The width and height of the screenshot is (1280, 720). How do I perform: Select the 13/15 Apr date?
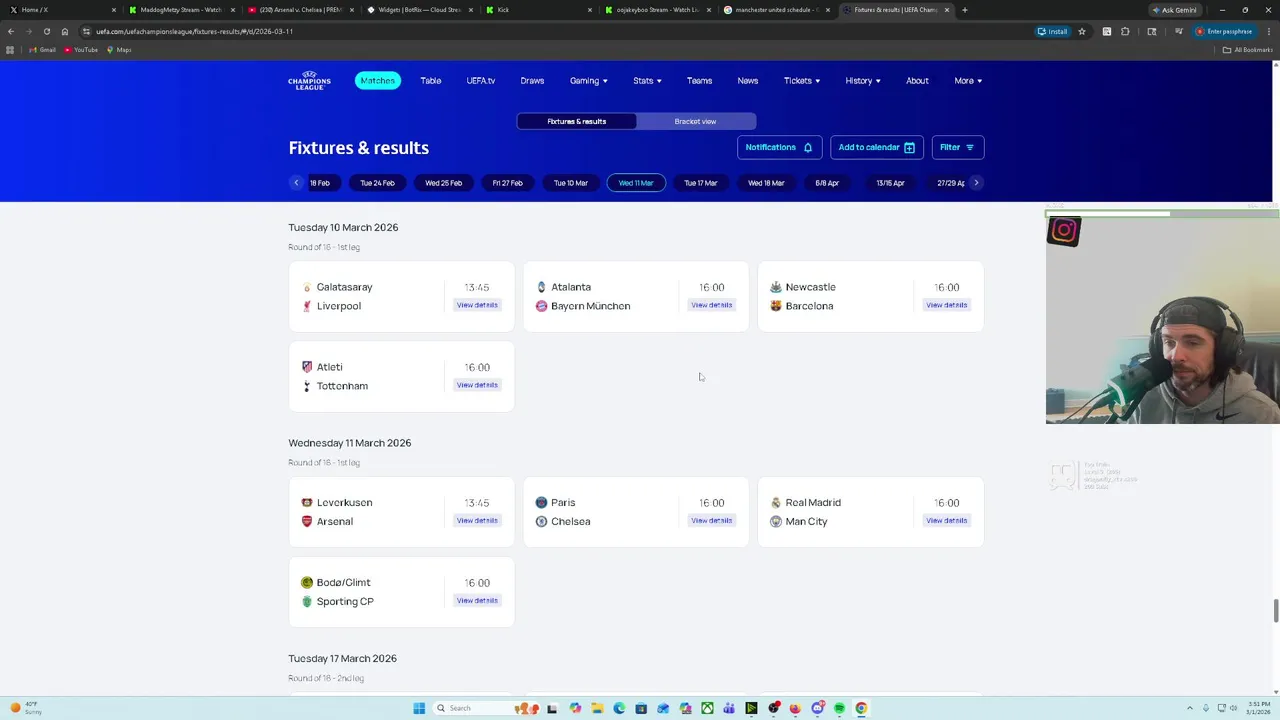(890, 183)
